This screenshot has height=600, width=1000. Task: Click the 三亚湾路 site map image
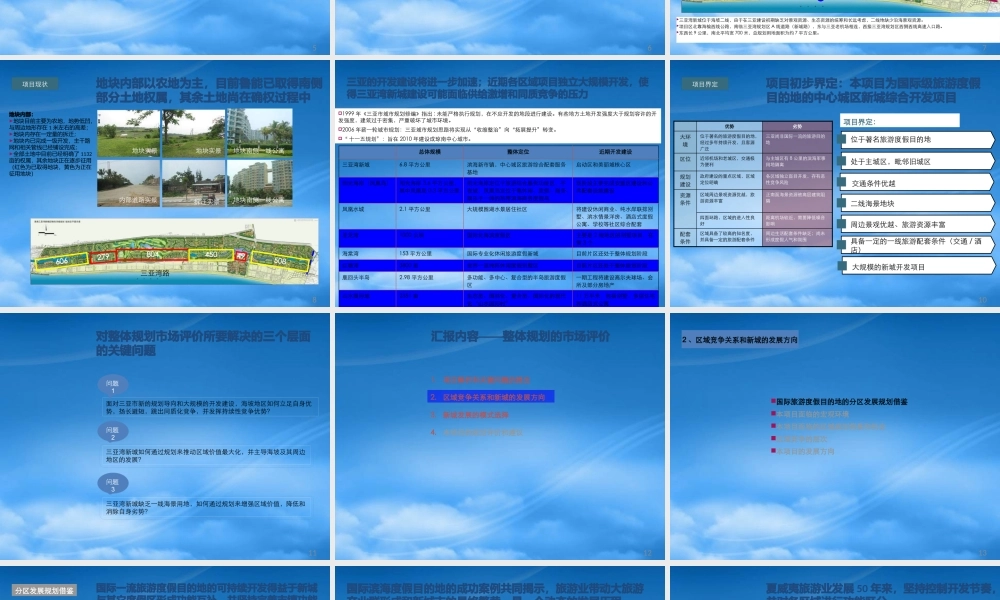pos(174,251)
